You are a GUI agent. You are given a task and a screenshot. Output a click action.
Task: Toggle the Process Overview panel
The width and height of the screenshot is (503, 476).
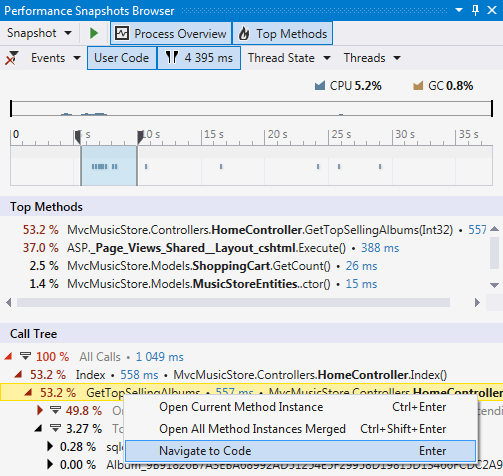171,33
